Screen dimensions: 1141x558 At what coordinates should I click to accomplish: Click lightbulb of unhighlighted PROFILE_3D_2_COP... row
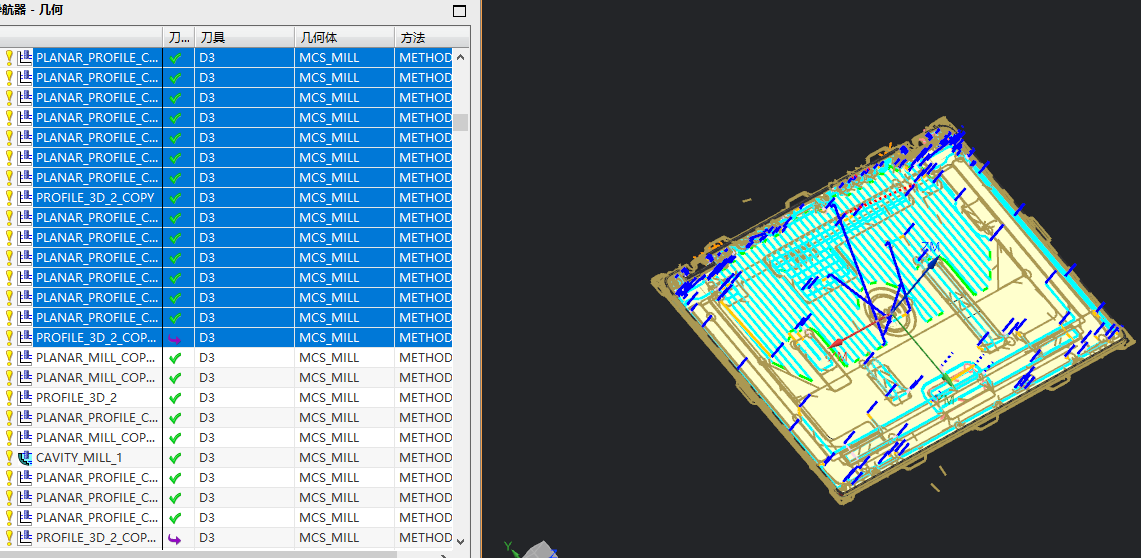coord(9,538)
